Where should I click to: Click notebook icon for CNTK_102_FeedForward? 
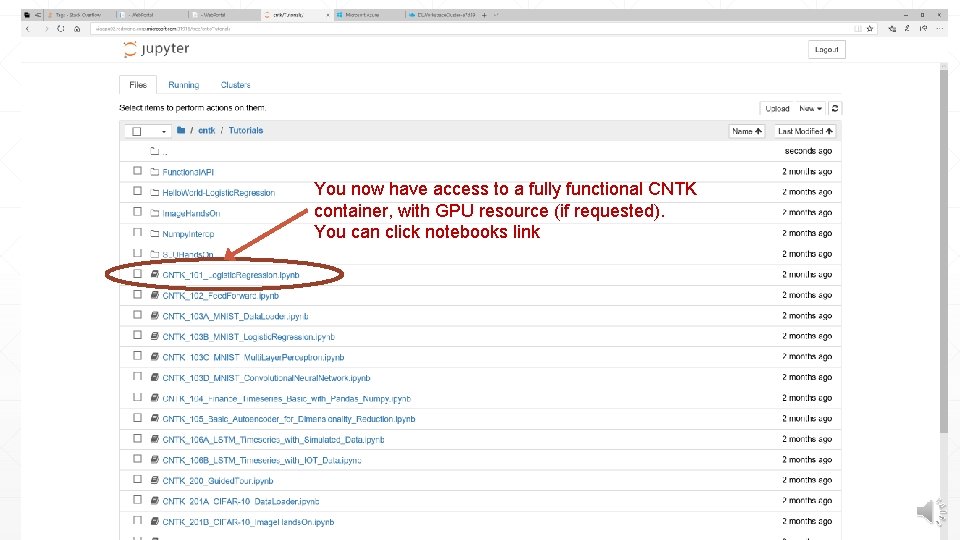pyautogui.click(x=155, y=295)
